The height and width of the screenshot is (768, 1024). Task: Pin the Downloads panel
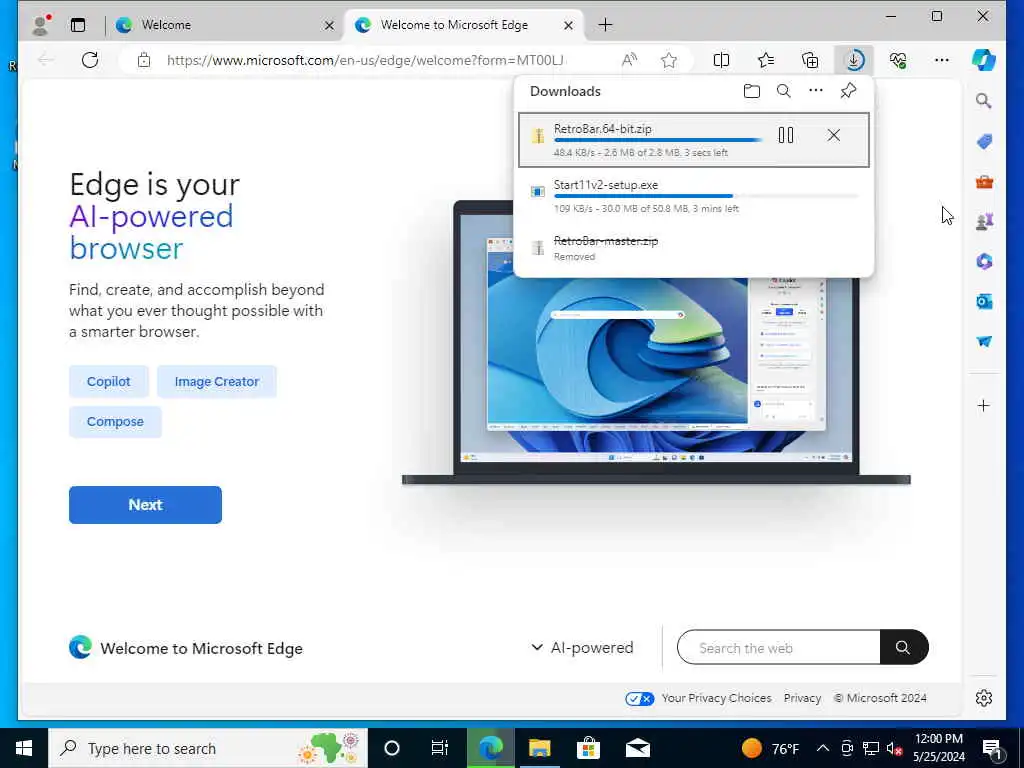point(848,91)
